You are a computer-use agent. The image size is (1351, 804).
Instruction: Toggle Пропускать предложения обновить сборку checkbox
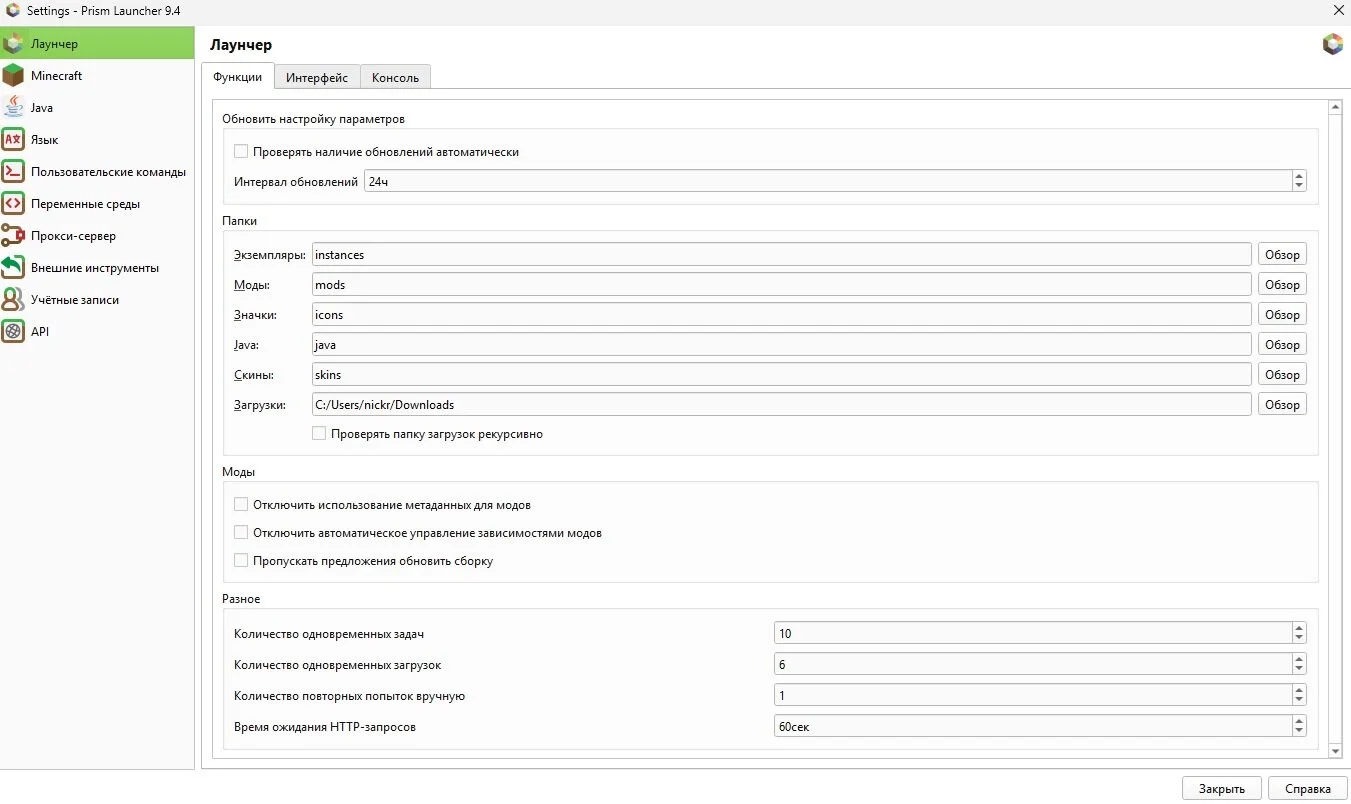tap(241, 561)
